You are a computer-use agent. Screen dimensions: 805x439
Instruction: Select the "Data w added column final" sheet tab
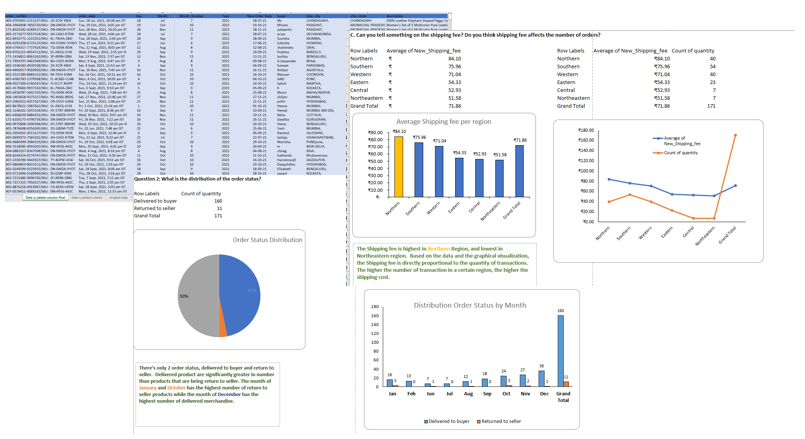(45, 198)
